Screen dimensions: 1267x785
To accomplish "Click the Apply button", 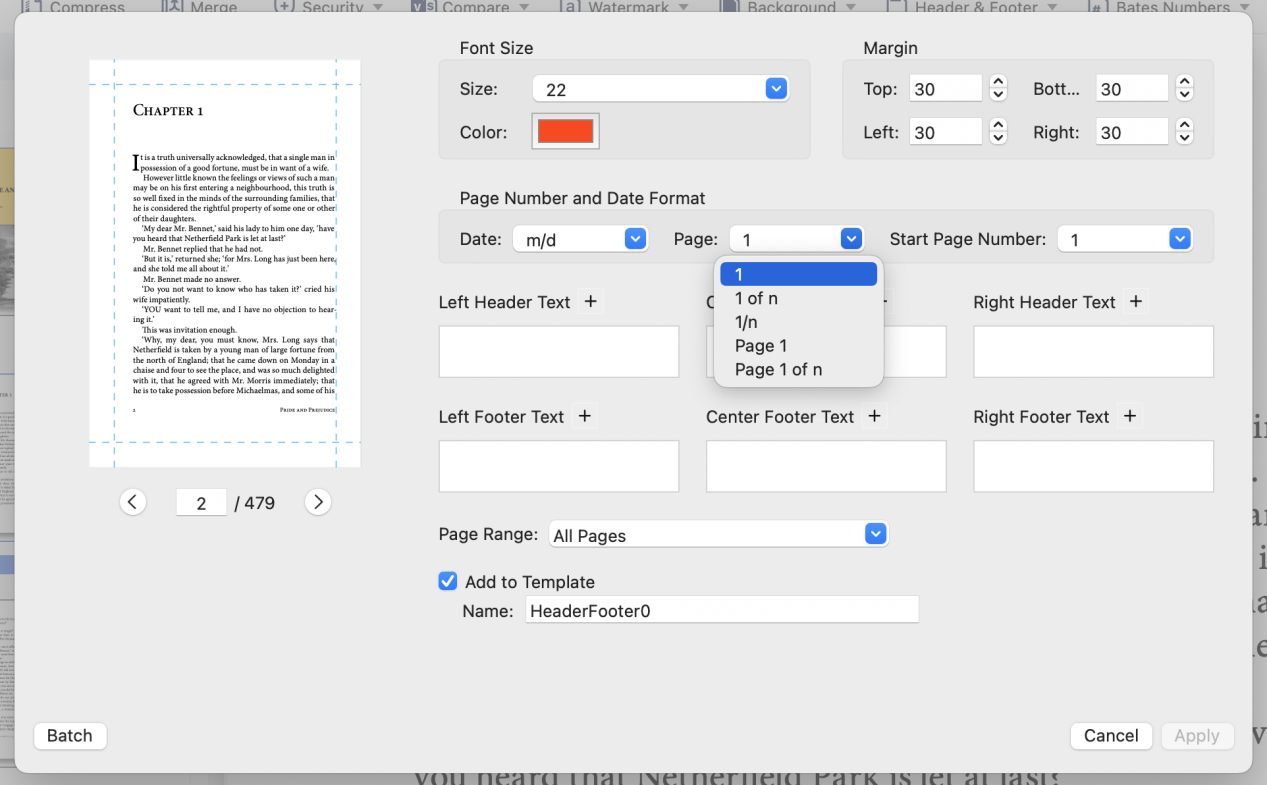I will pyautogui.click(x=1197, y=735).
